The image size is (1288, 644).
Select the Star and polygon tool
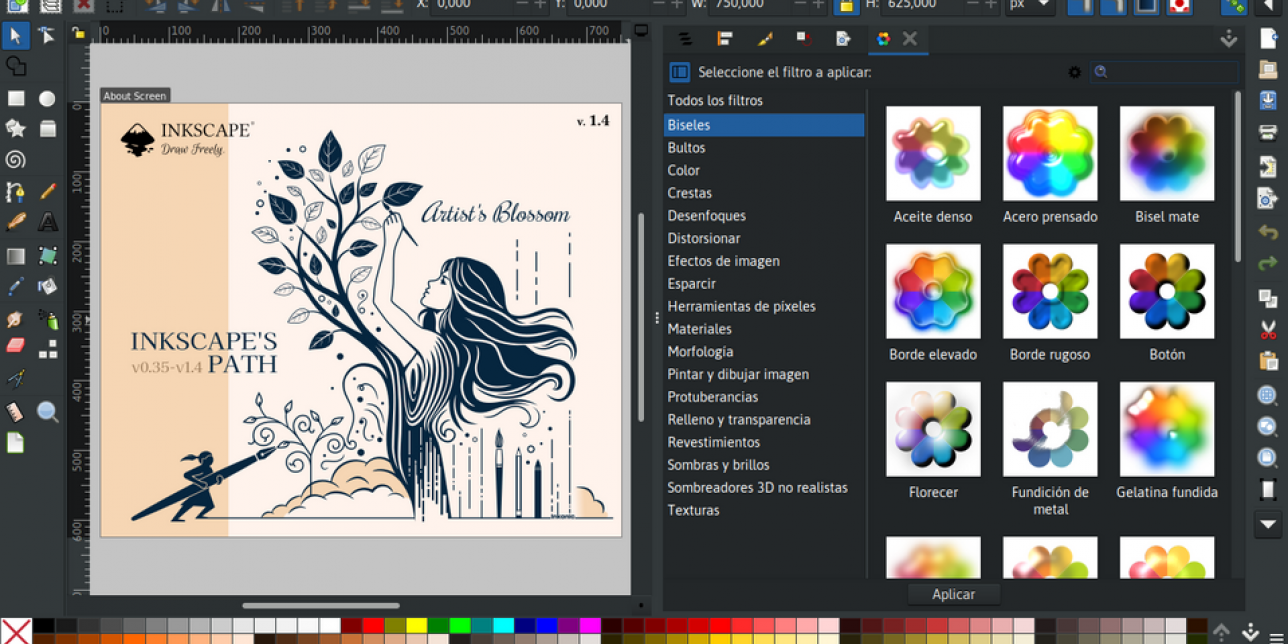tap(16, 128)
